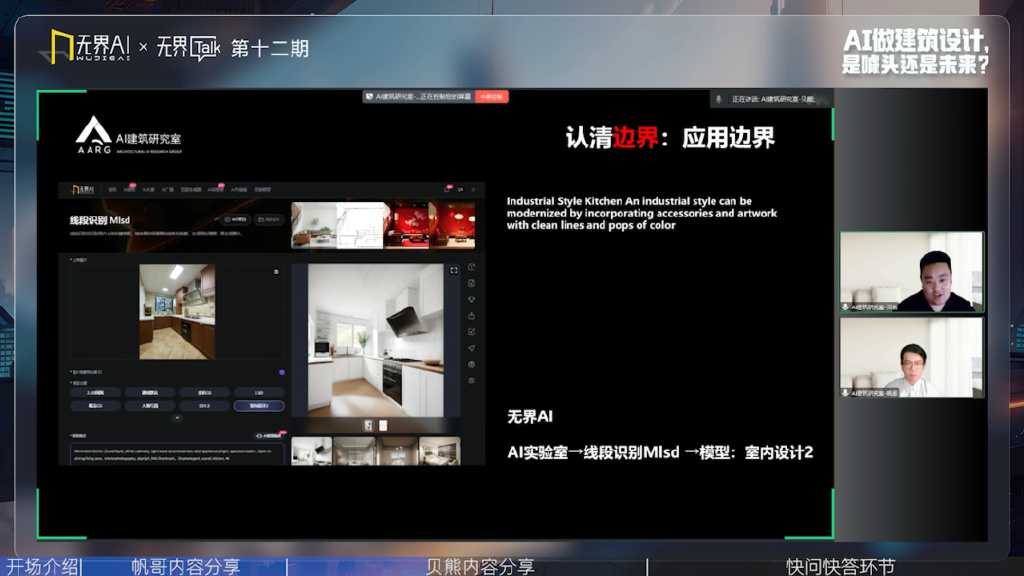Open the hamburger menu icon in the app header
Image resolution: width=1024 pixels, height=576 pixels.
[473, 189]
